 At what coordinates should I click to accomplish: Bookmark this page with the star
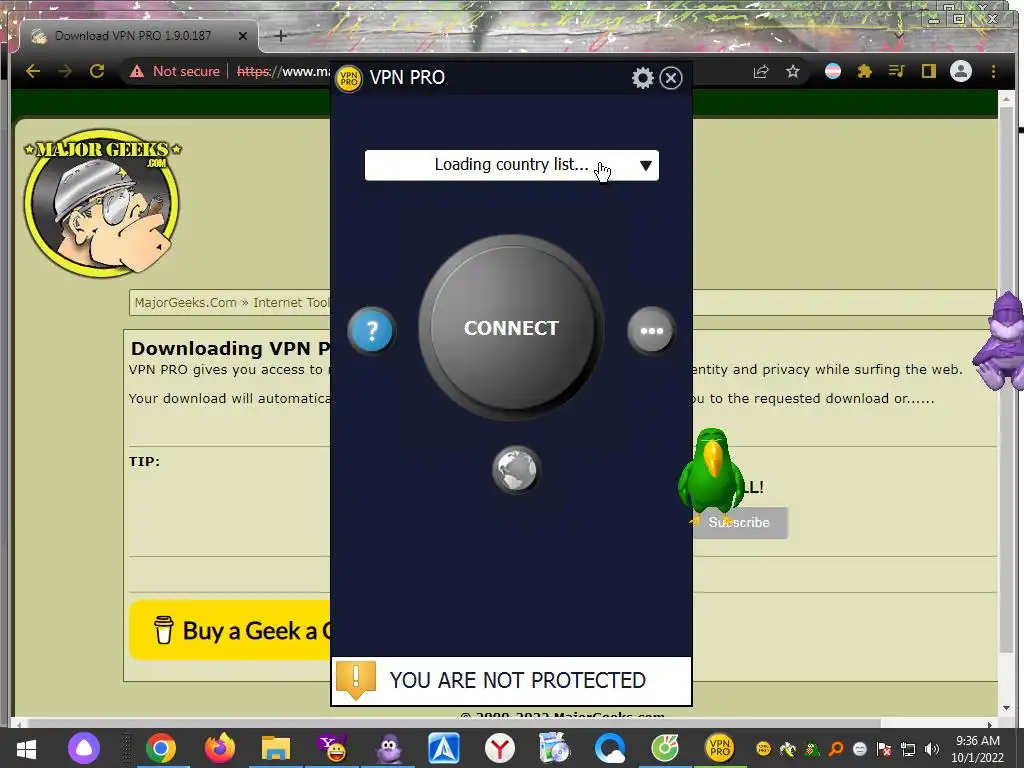coord(792,71)
